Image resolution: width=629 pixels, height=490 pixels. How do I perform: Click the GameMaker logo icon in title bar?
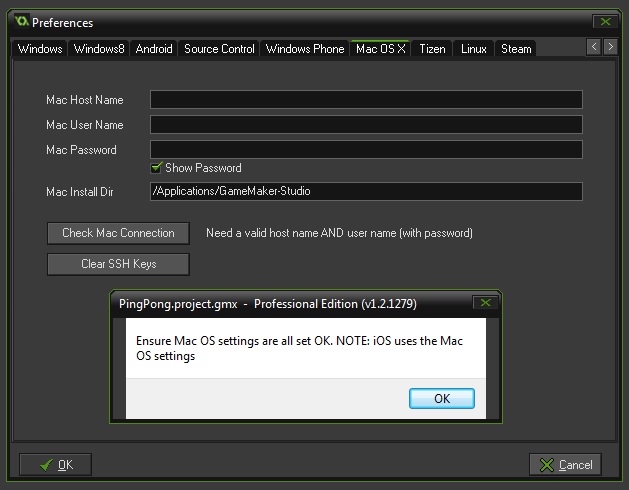21,21
